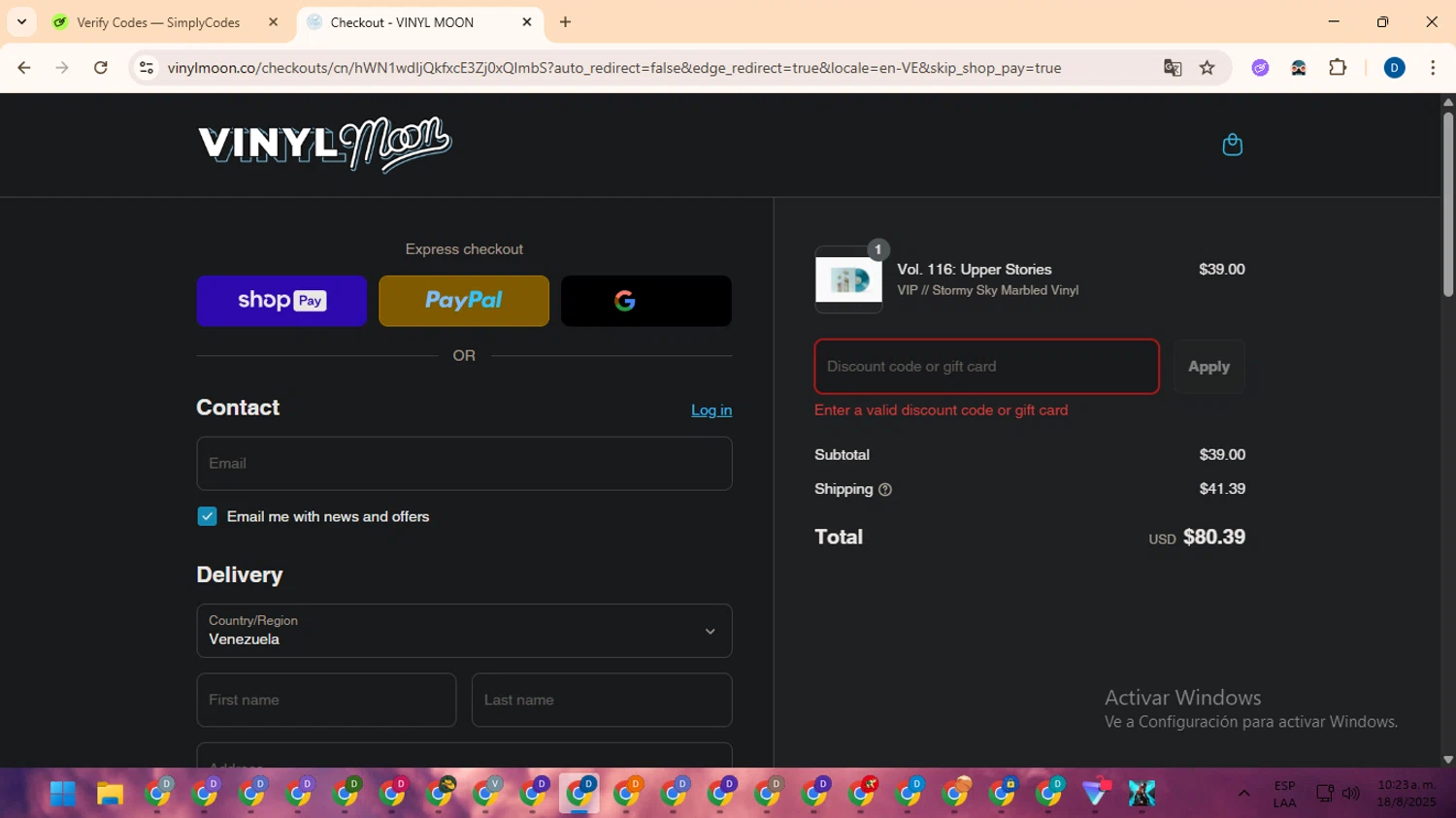The image size is (1456, 818).
Task: Uncheck Email me with news and offers
Action: pos(207,516)
